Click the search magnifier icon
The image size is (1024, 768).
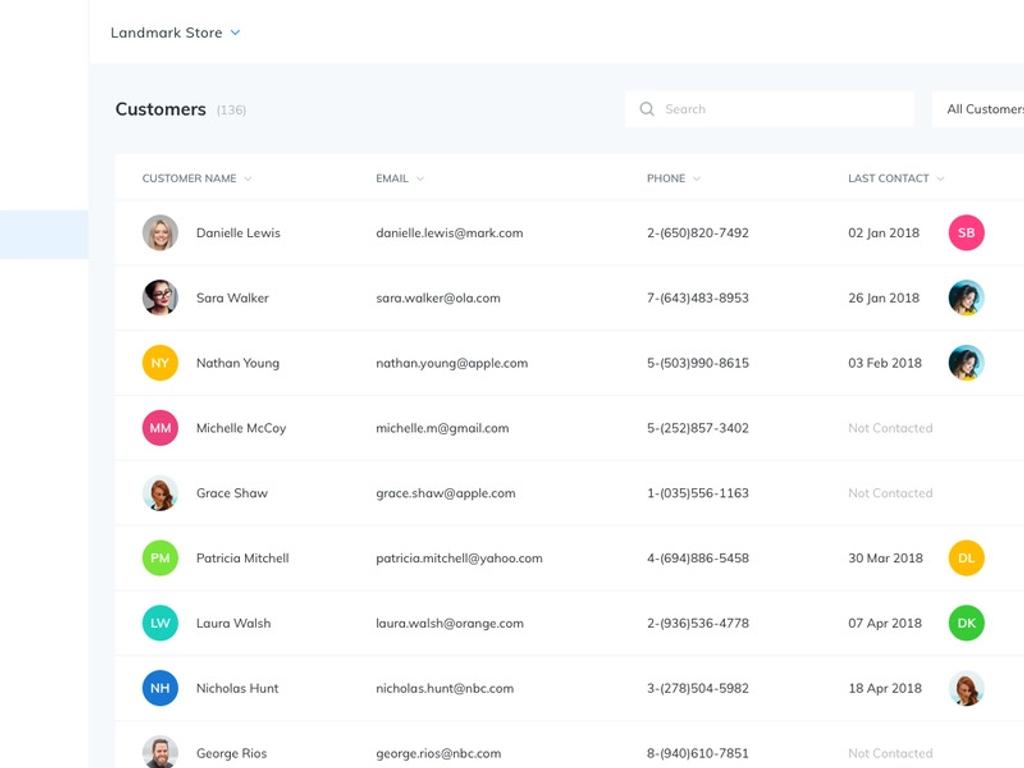coord(647,109)
